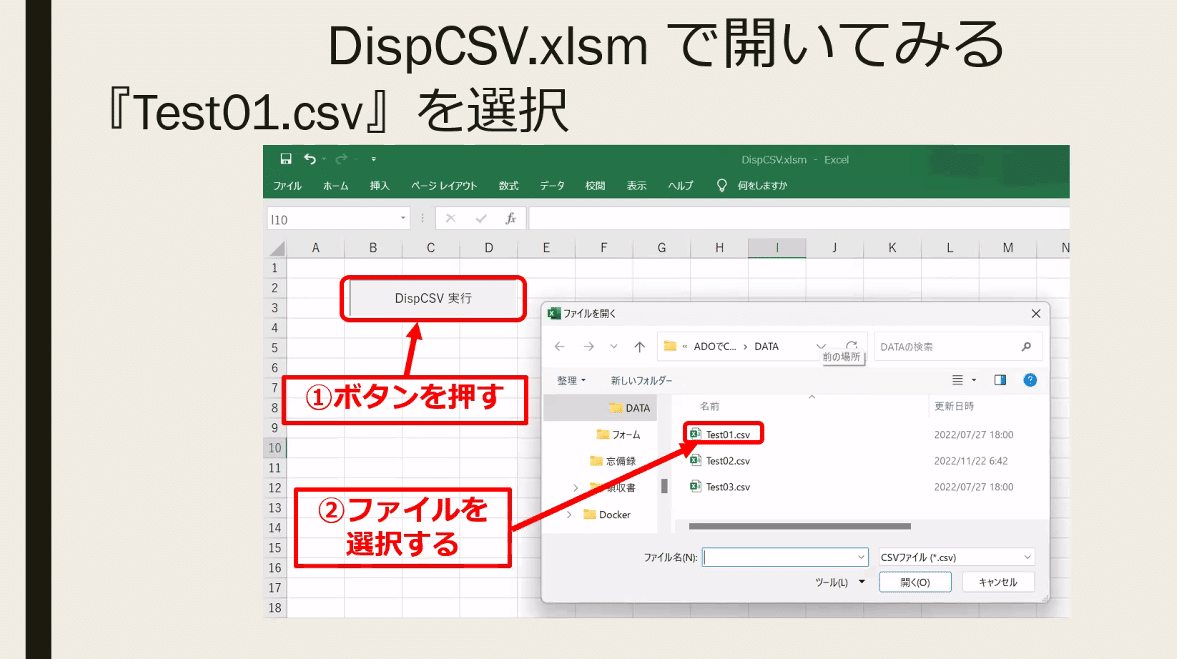Change list view with the view options icon
Viewport: 1177px width, 659px height.
(957, 380)
